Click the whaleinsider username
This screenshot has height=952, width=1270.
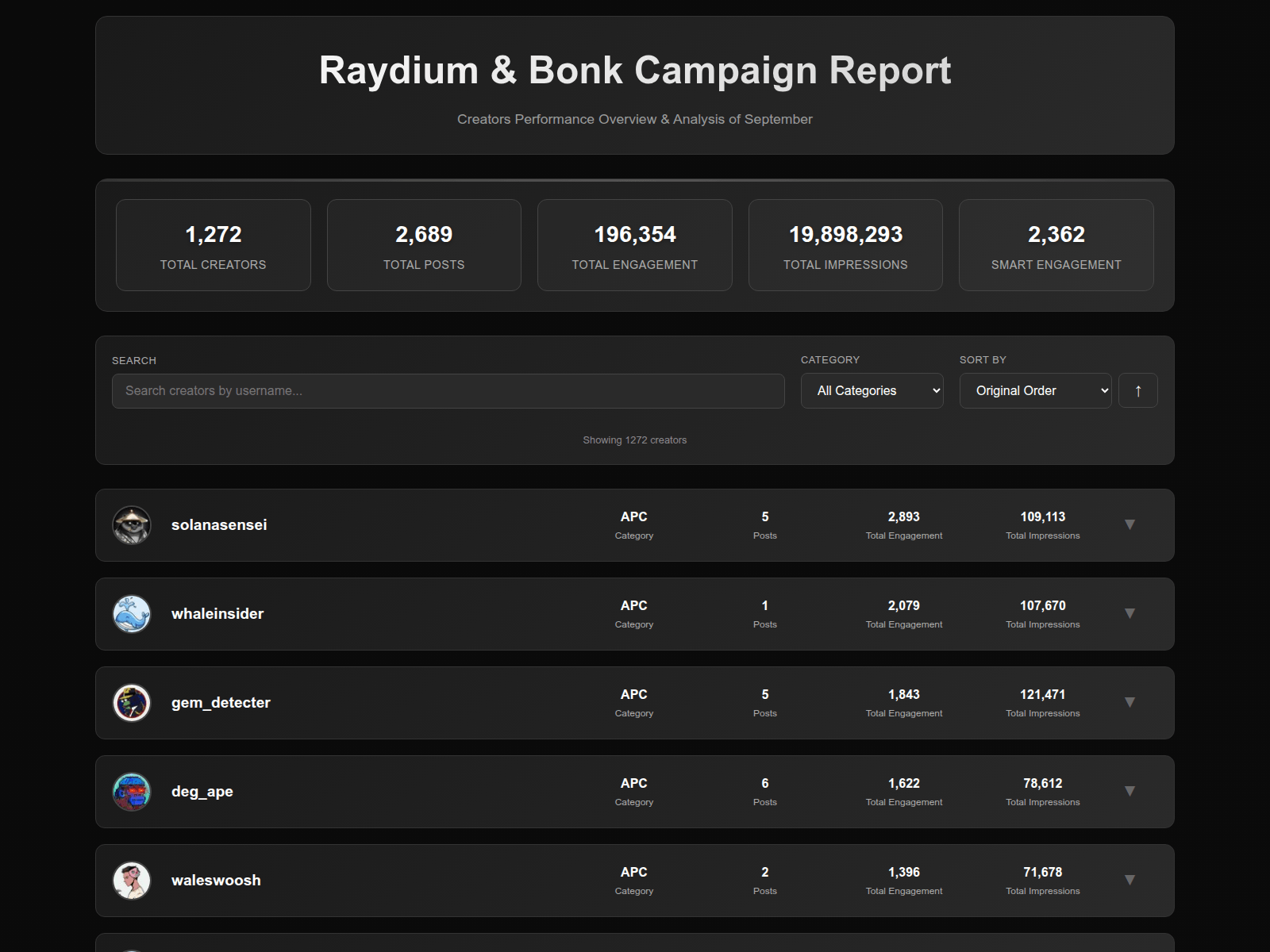(x=217, y=614)
